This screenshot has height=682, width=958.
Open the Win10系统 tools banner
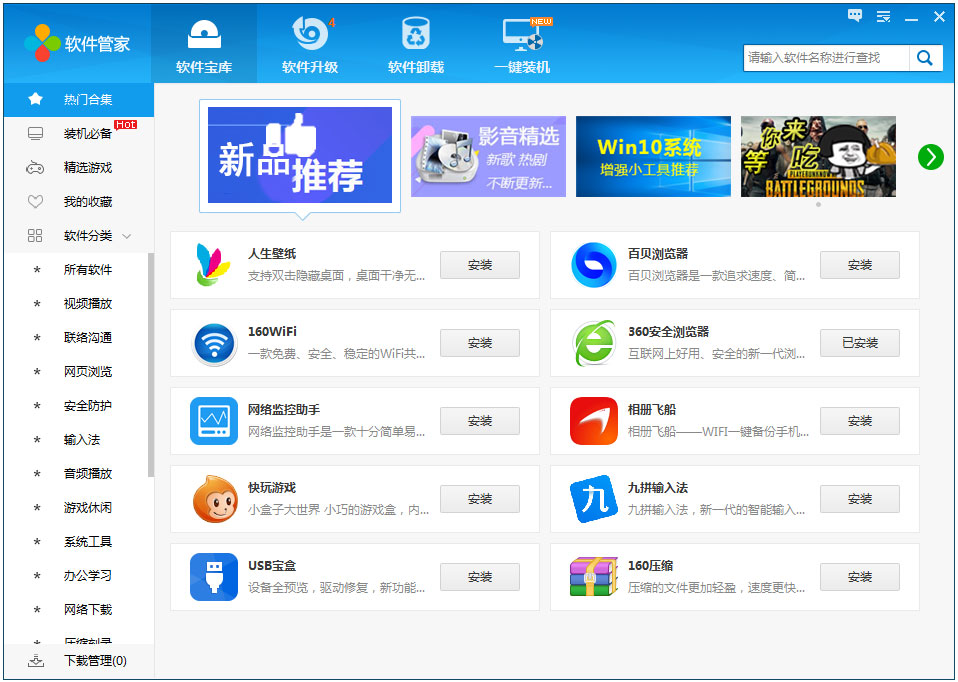pos(653,156)
